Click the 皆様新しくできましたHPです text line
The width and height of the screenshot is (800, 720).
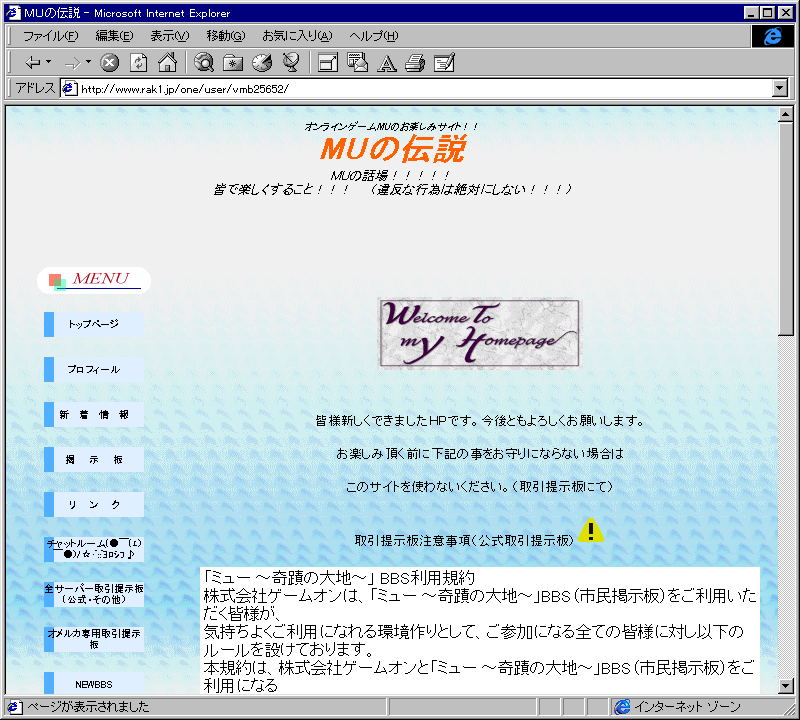479,420
